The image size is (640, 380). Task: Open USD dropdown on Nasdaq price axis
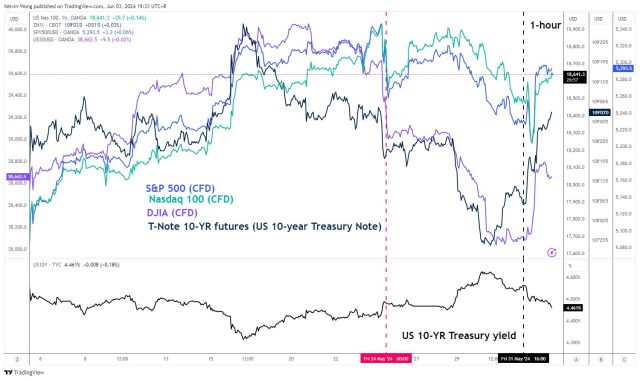(x=573, y=19)
